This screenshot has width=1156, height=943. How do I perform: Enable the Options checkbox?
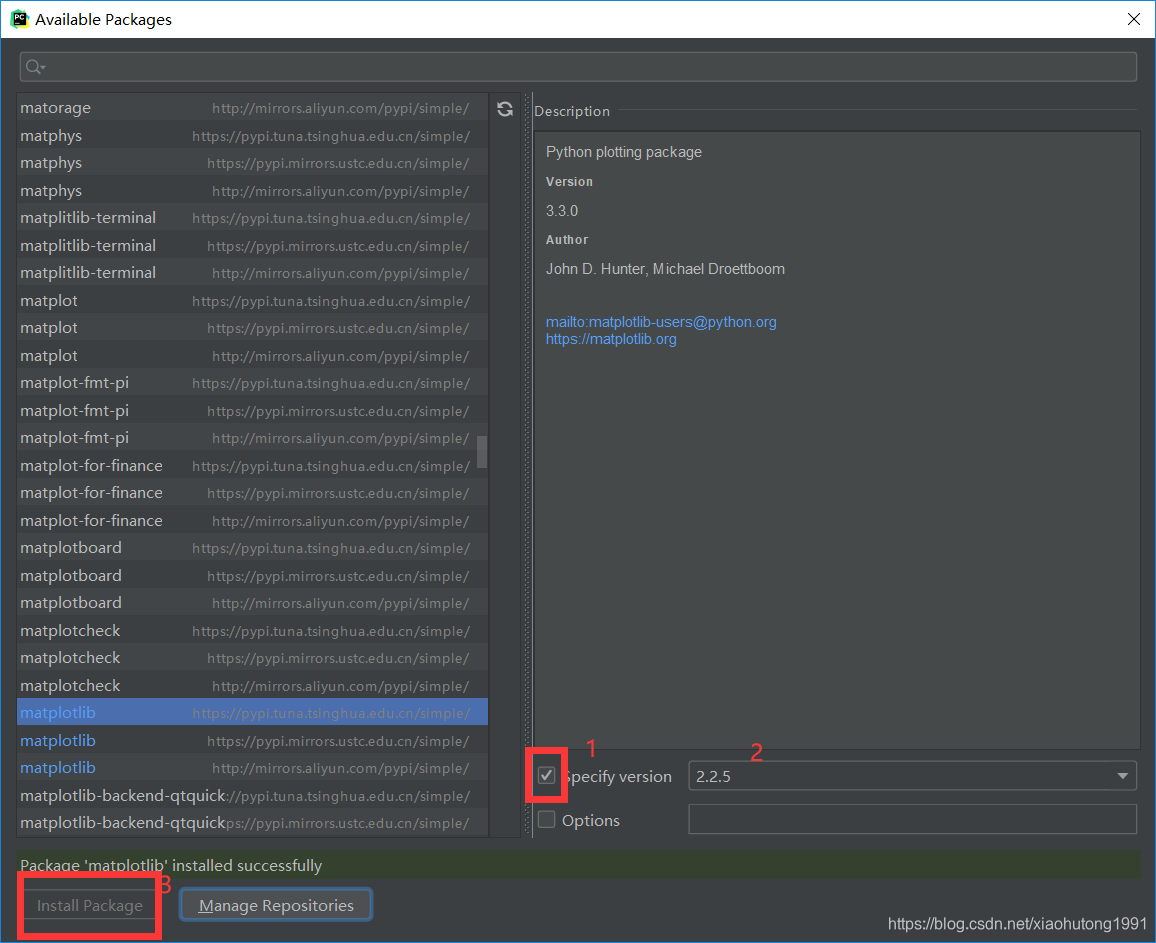pos(546,820)
